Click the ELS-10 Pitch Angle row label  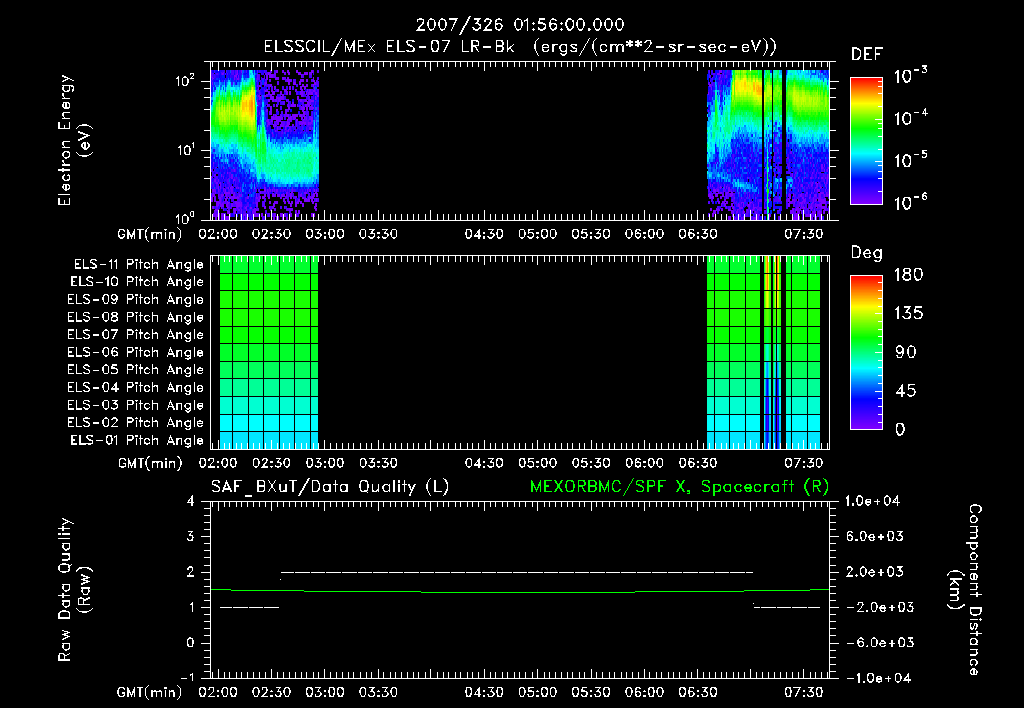point(137,282)
